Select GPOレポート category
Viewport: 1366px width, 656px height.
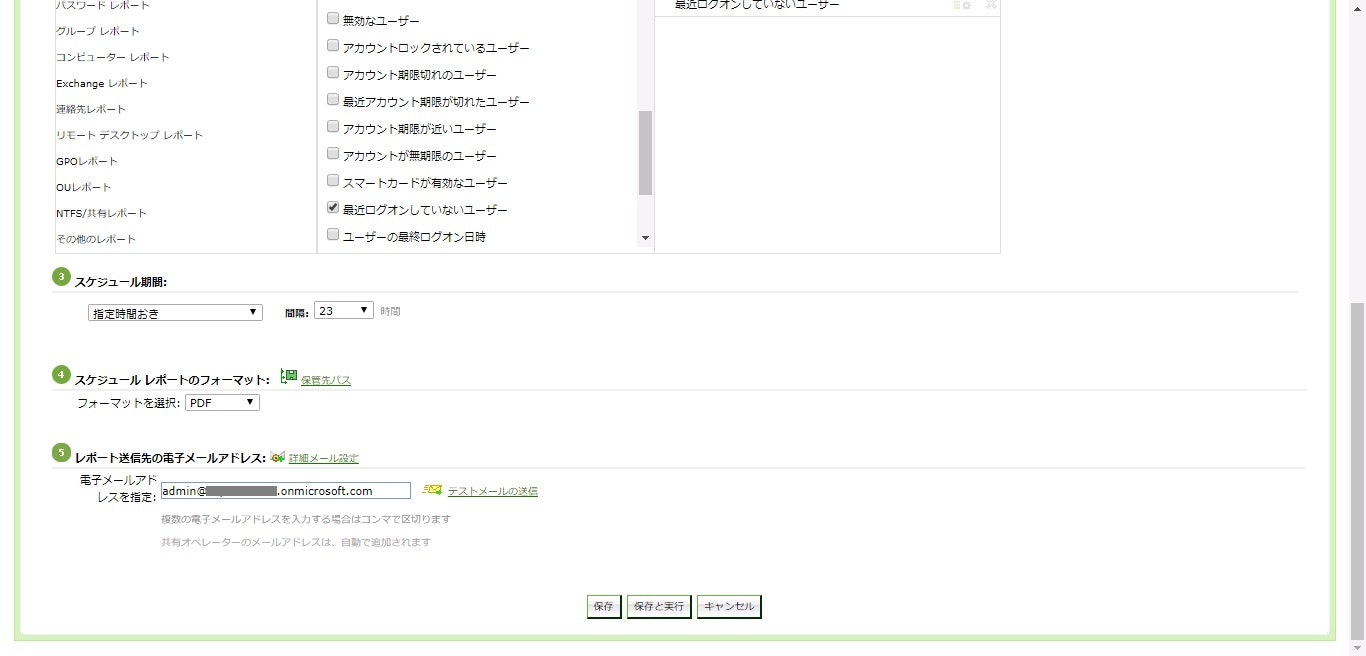point(87,161)
